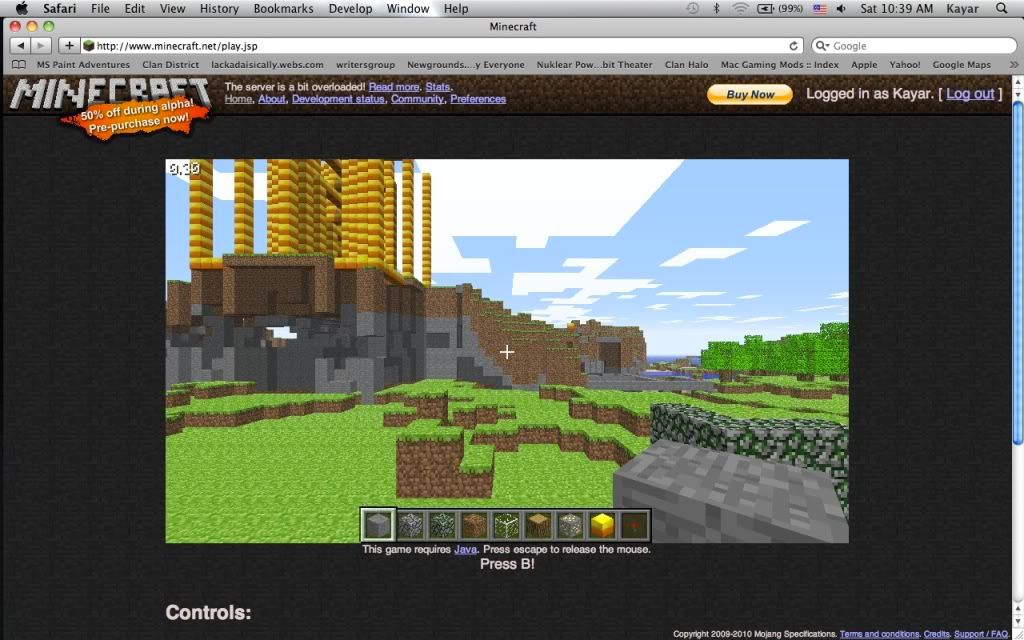
Task: Select the gravel block in the hotbar
Action: tap(570, 524)
